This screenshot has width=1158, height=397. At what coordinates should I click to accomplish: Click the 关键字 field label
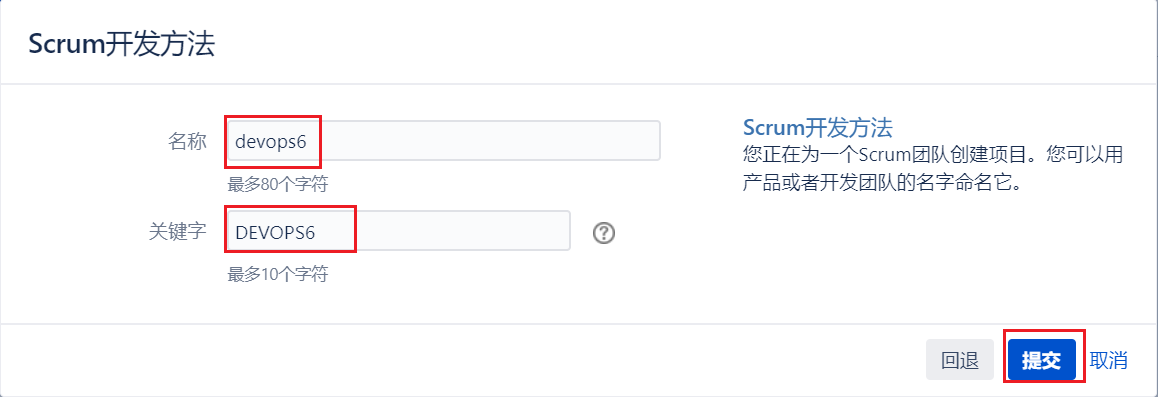tap(178, 231)
